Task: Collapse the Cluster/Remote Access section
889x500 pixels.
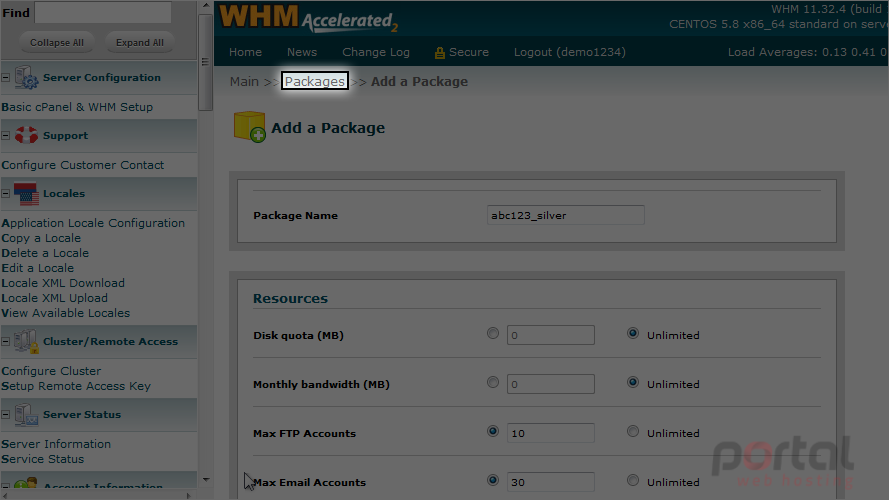Action: point(6,341)
